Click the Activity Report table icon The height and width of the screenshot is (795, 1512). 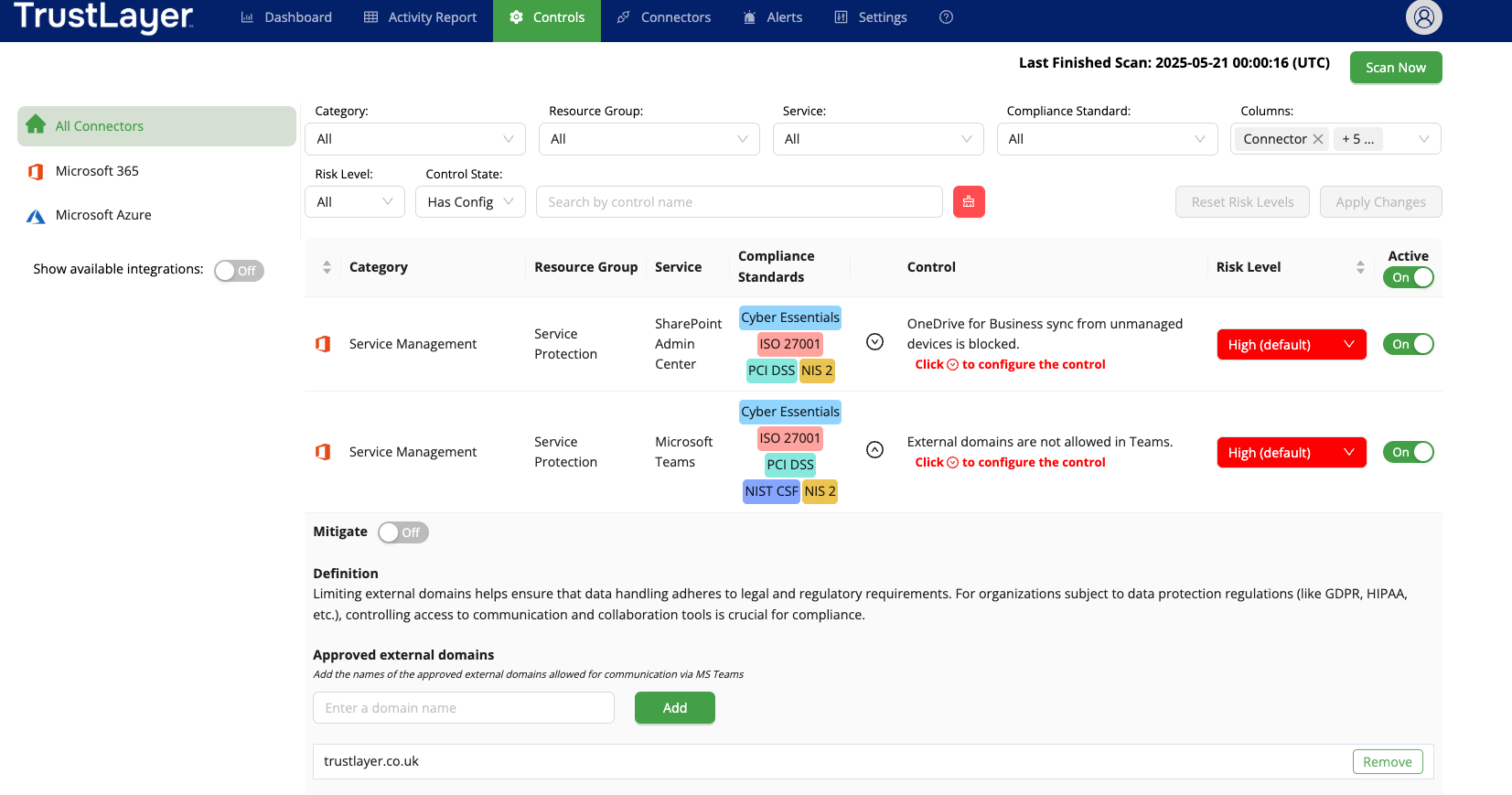[370, 17]
